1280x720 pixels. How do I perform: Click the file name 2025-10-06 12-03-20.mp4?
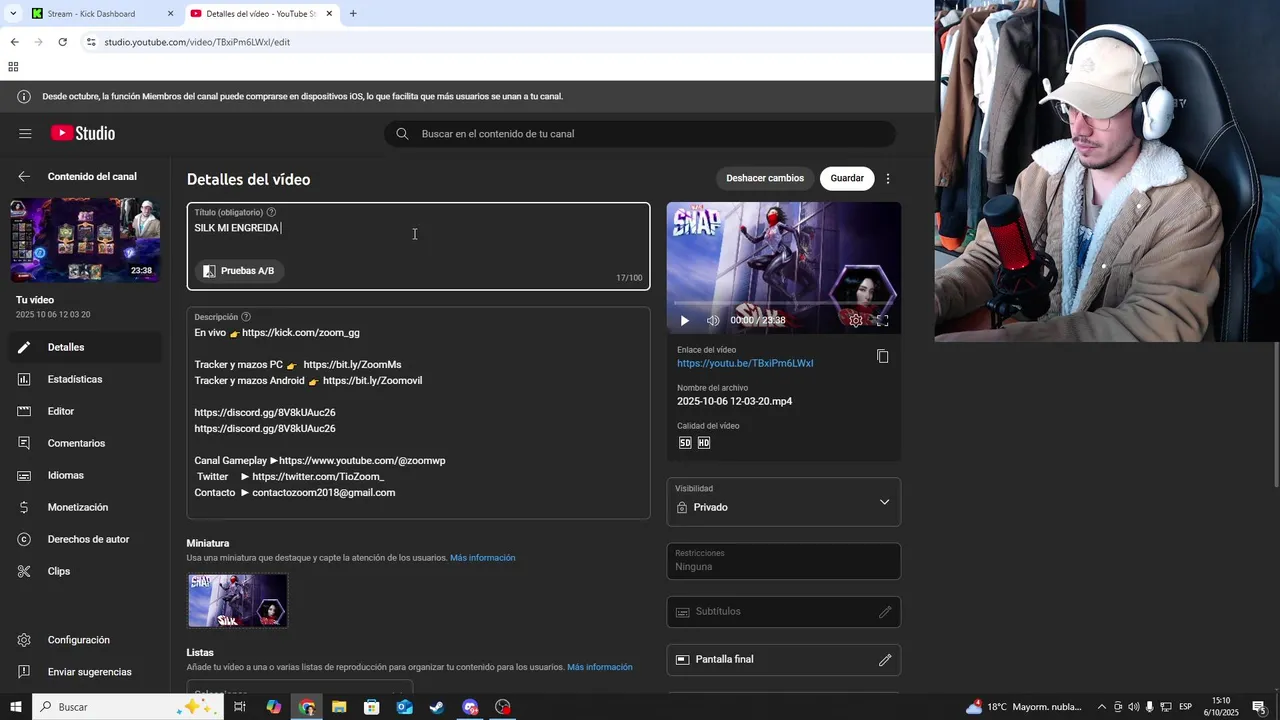pos(734,401)
